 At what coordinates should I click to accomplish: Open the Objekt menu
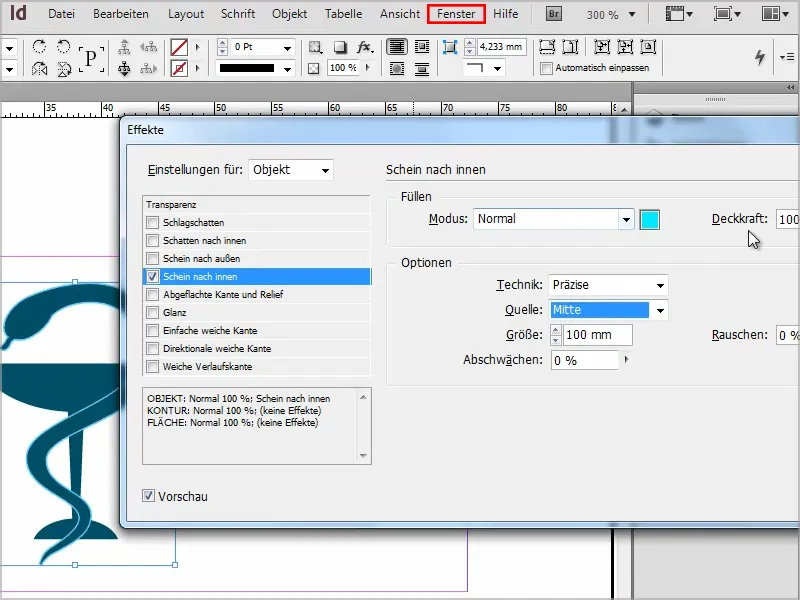[x=289, y=14]
